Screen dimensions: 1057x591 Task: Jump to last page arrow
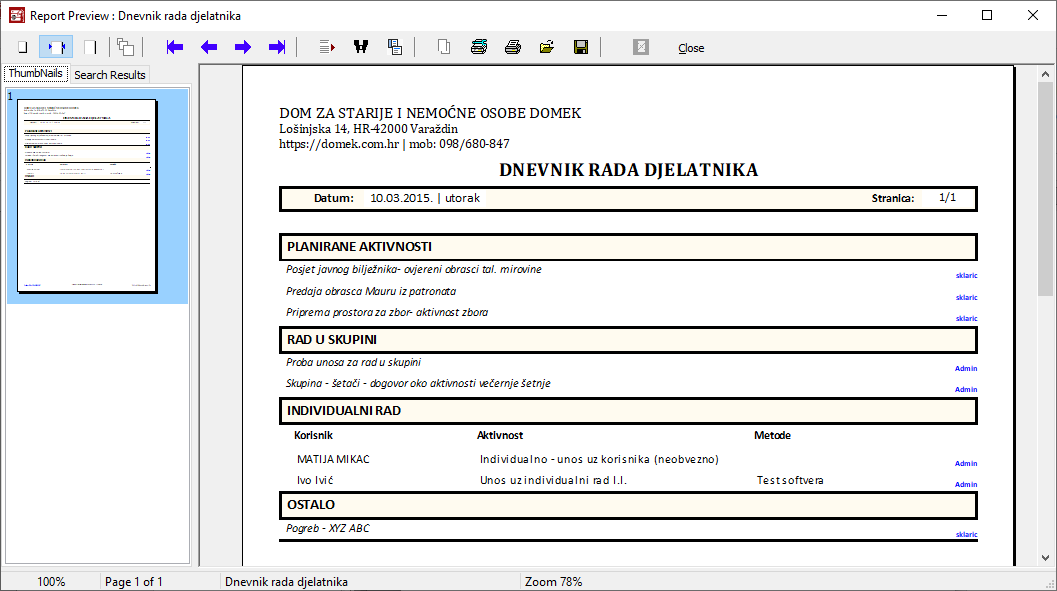coord(277,47)
